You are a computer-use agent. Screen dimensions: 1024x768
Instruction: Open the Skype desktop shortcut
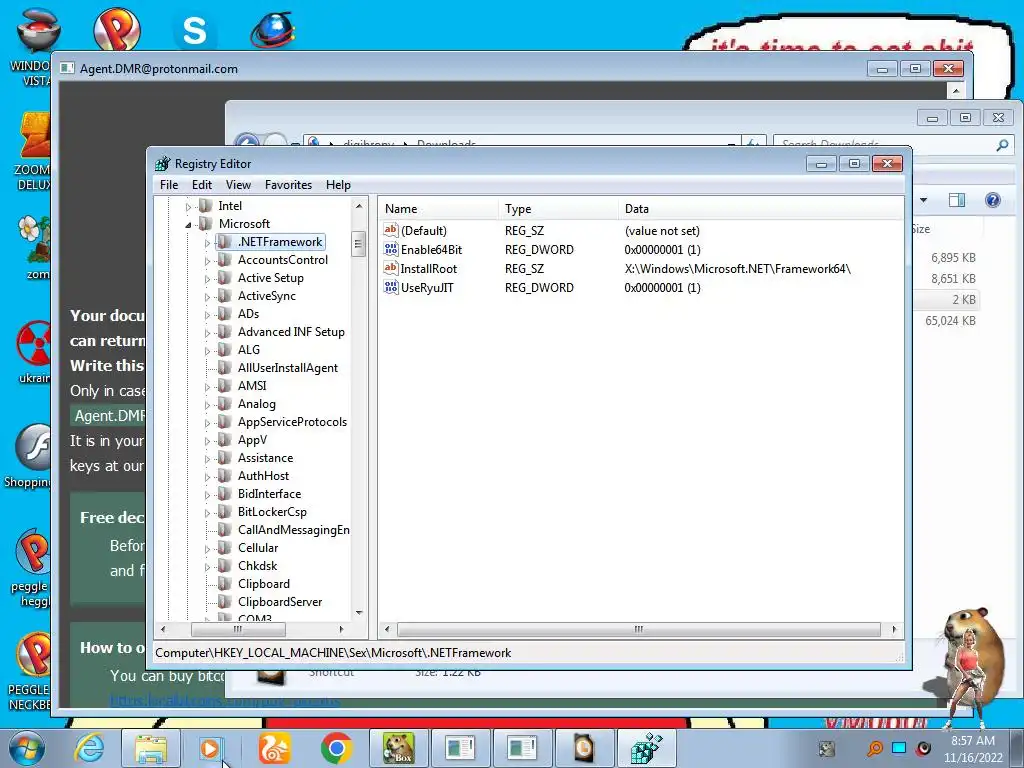194,30
